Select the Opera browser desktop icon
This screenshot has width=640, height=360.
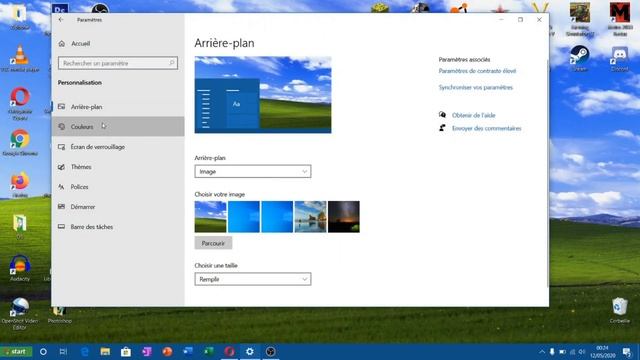(20, 103)
